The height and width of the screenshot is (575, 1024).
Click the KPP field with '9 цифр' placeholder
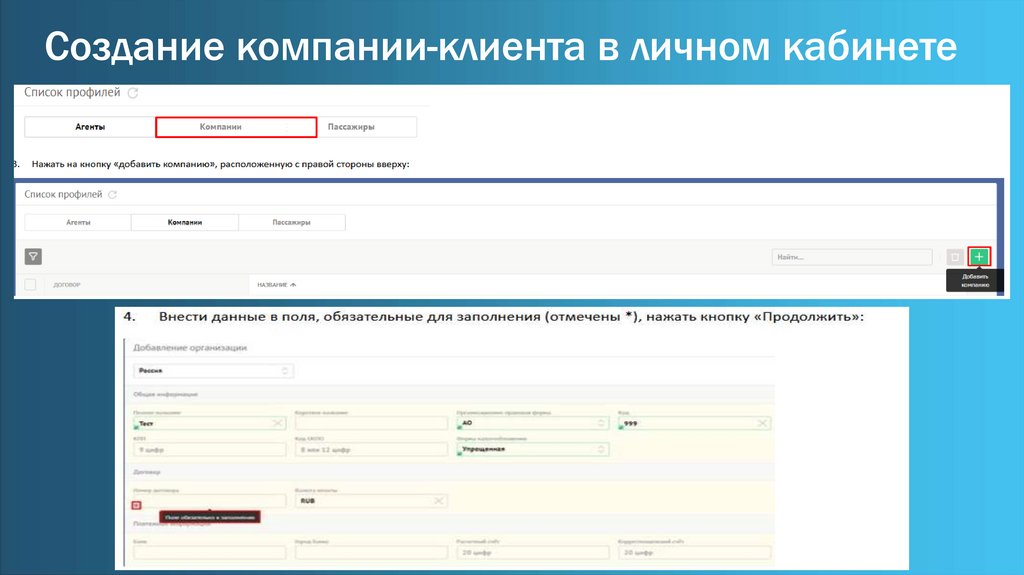tap(210, 450)
